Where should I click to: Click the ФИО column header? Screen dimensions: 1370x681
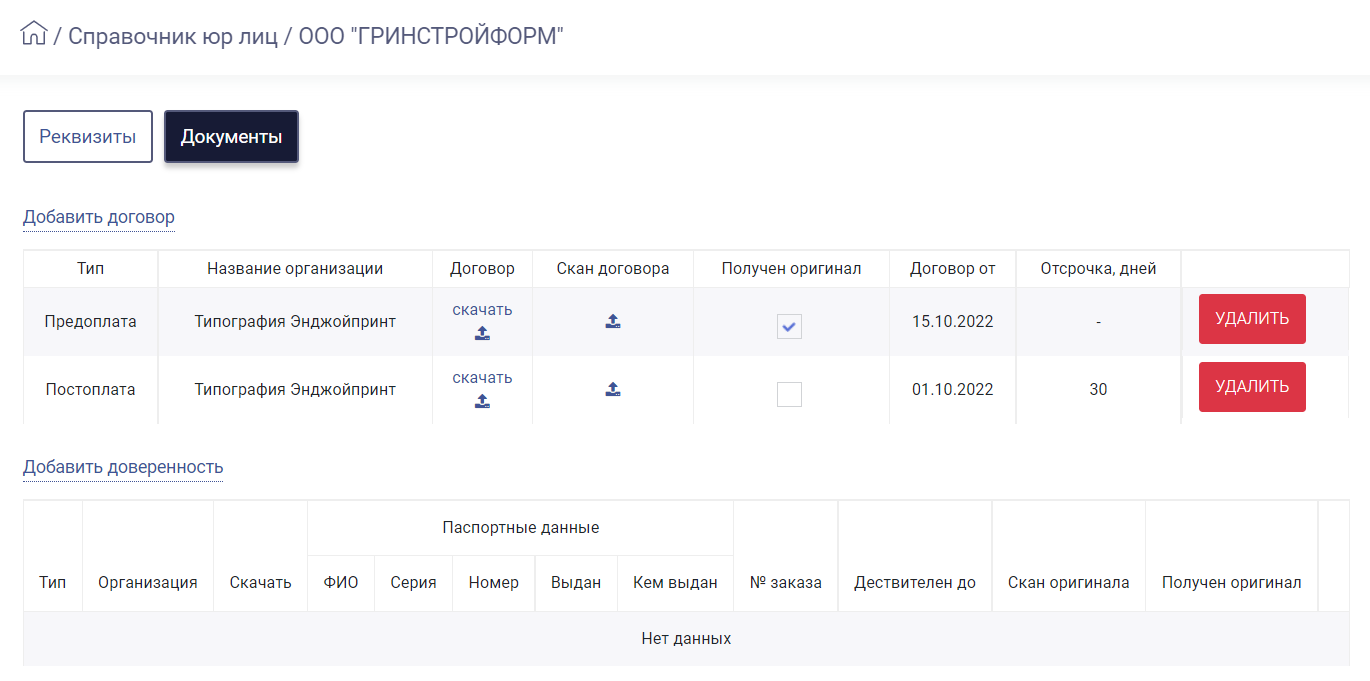click(x=341, y=583)
